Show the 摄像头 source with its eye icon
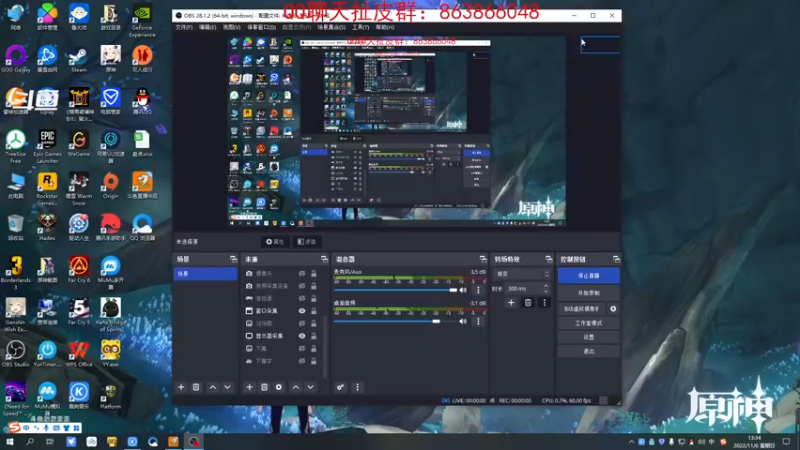The width and height of the screenshot is (800, 450). point(302,273)
